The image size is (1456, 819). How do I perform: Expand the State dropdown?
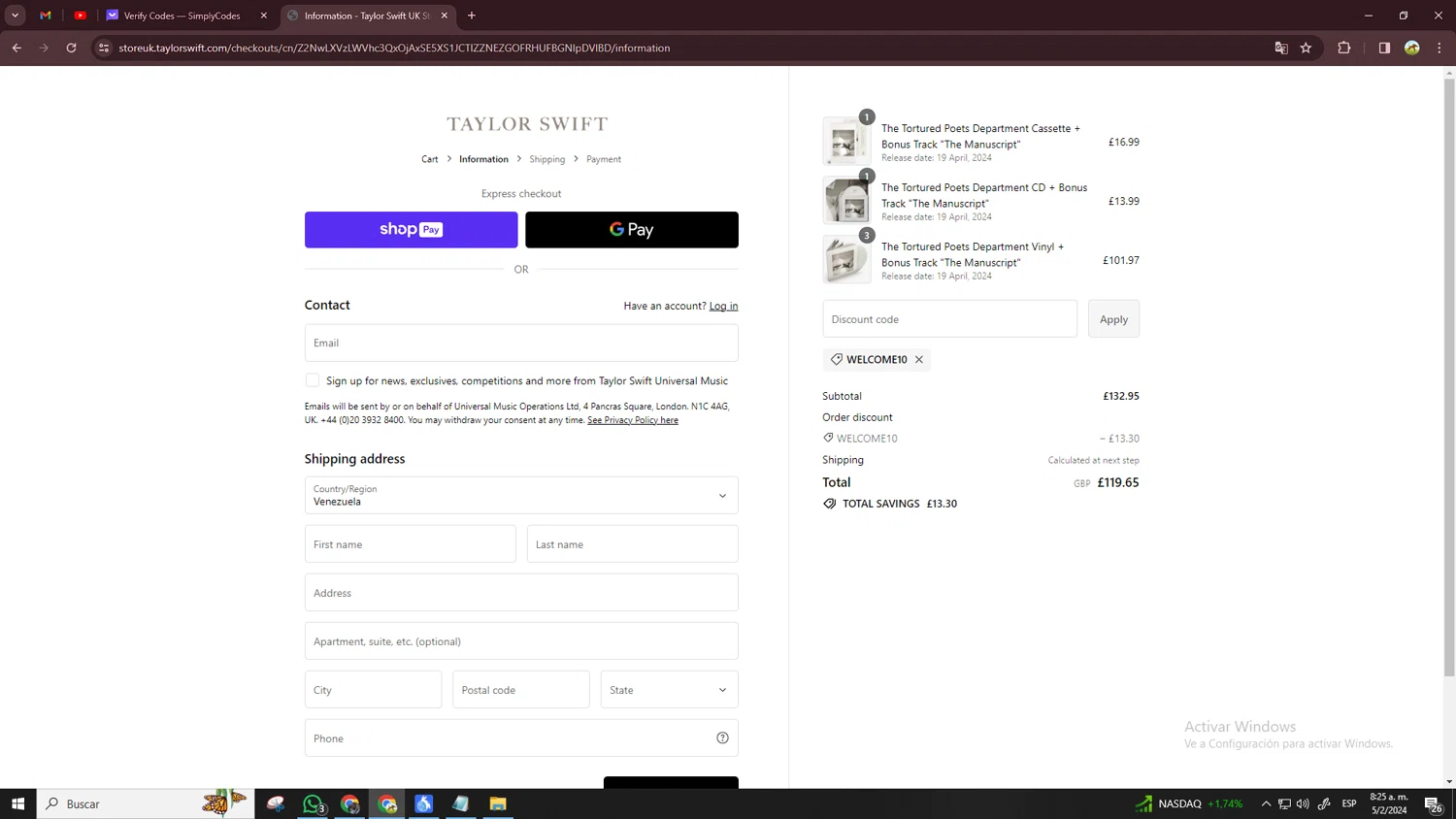[x=670, y=690]
